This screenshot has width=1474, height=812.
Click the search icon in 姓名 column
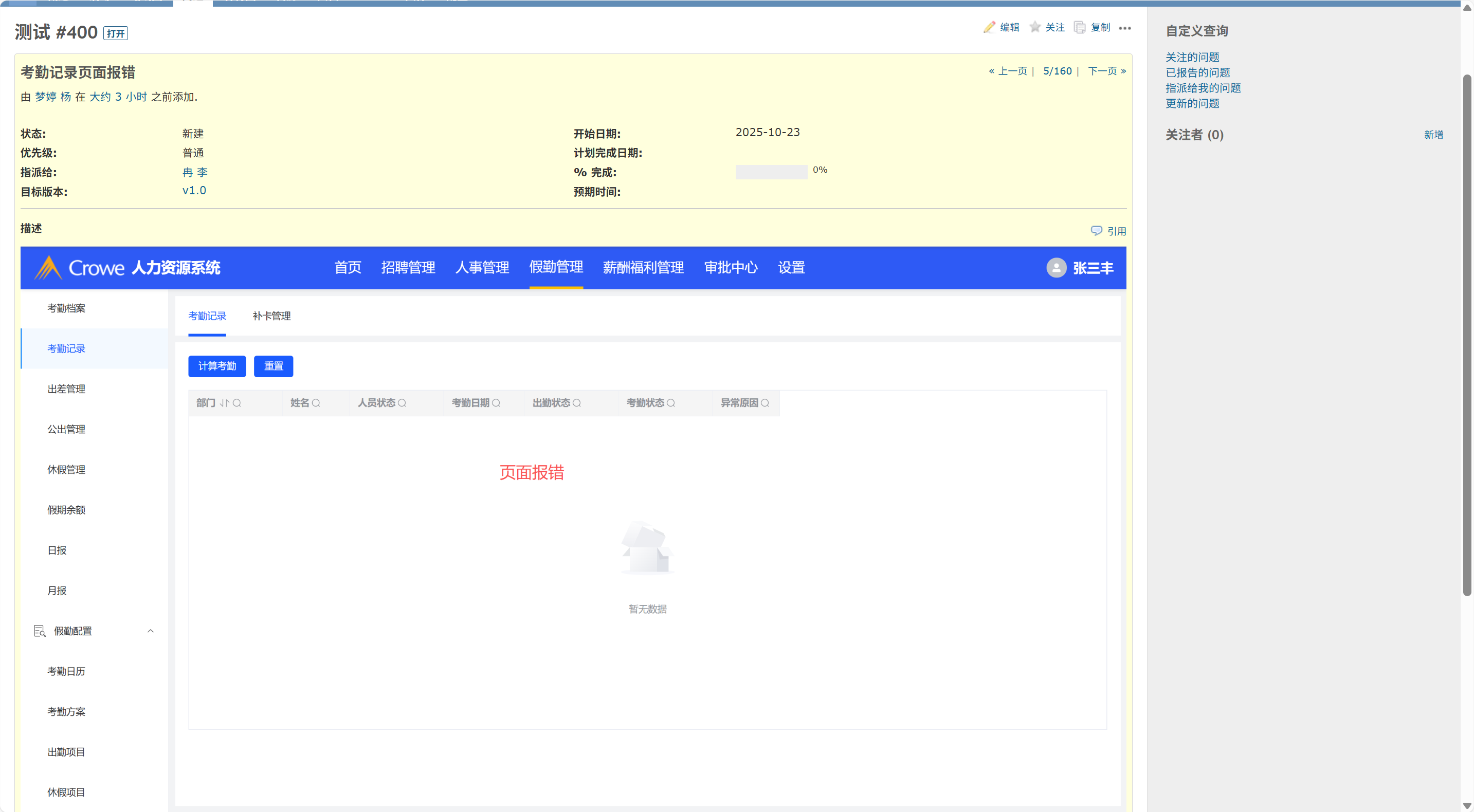tap(316, 403)
